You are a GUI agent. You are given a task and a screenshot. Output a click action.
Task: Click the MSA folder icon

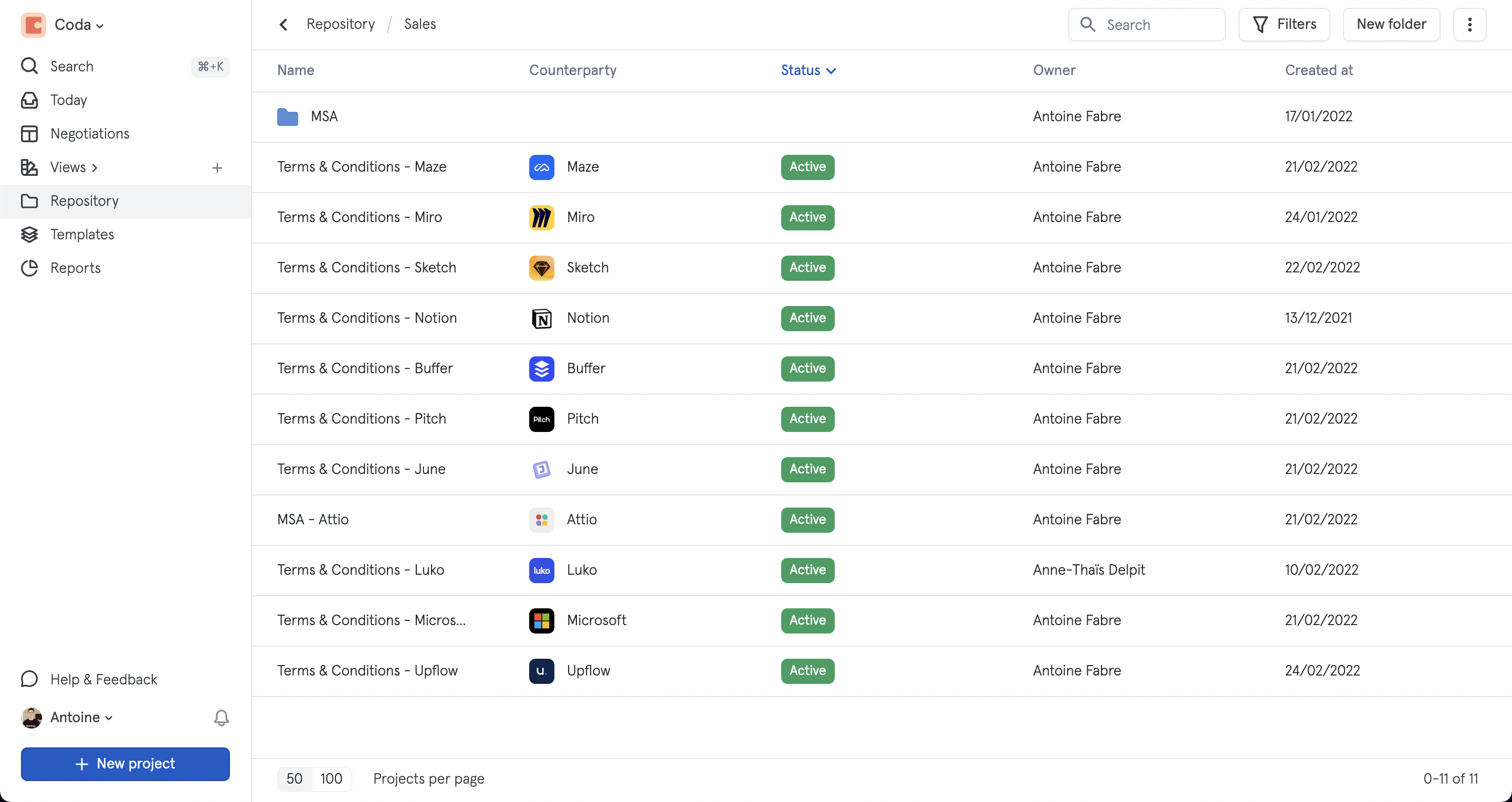tap(288, 116)
